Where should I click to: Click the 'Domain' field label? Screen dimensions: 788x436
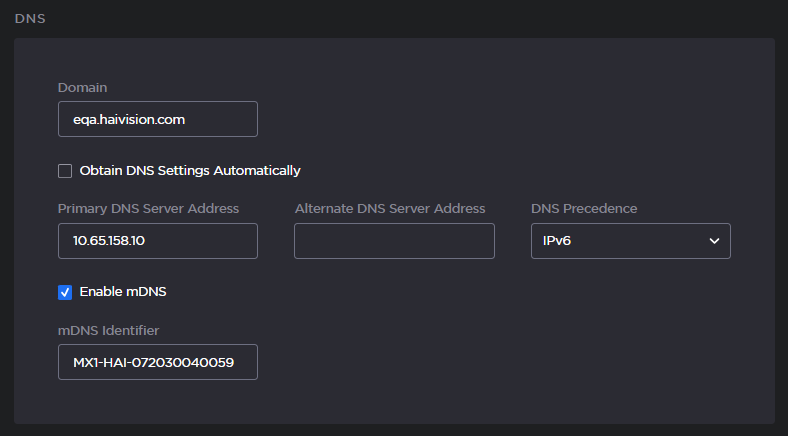[82, 88]
